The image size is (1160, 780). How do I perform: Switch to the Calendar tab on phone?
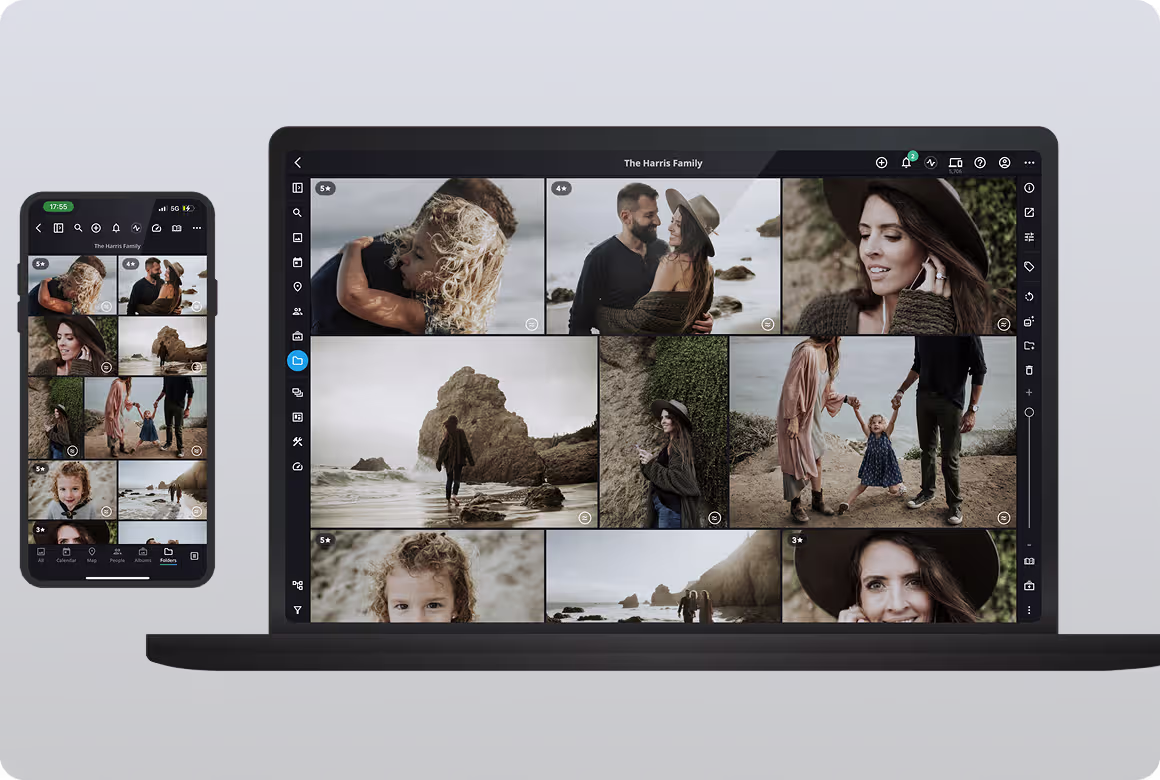66,555
